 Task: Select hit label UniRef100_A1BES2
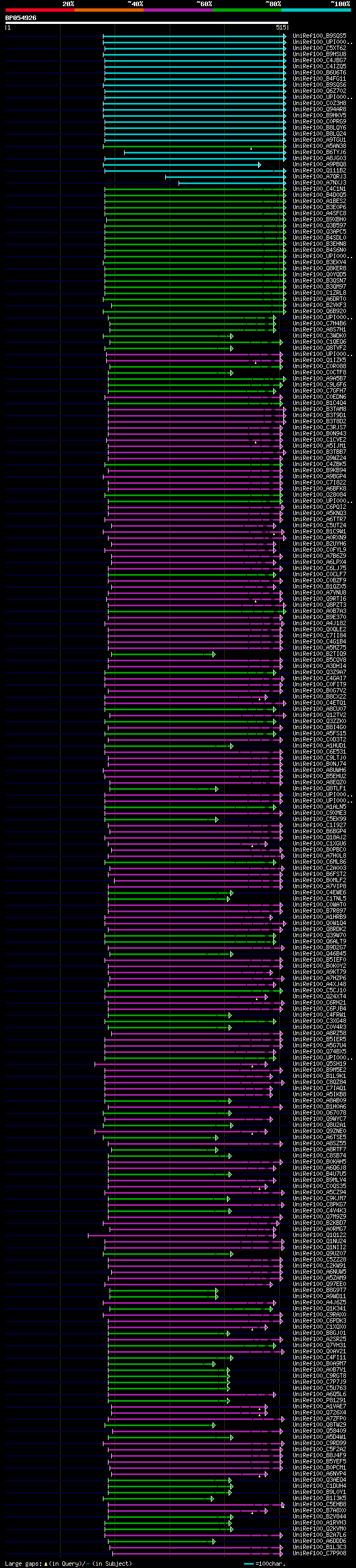point(319,201)
